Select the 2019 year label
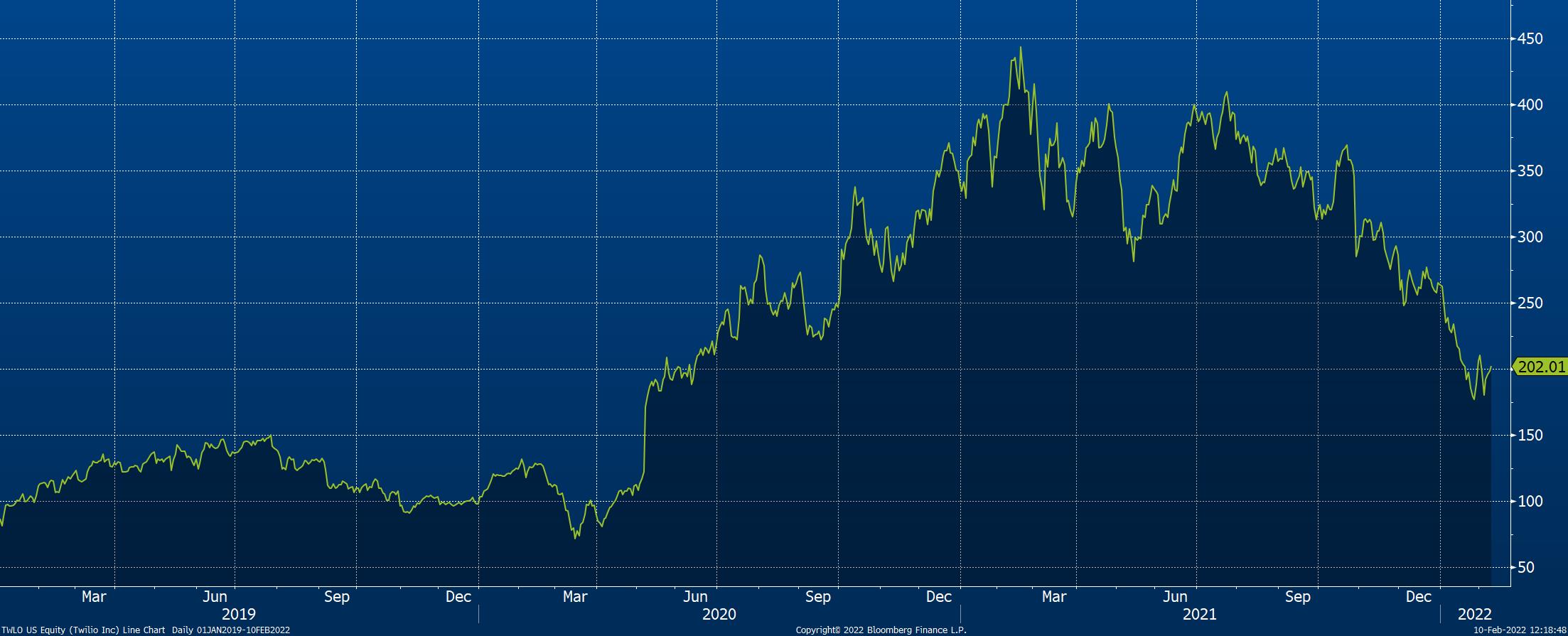The height and width of the screenshot is (636, 1568). (239, 614)
